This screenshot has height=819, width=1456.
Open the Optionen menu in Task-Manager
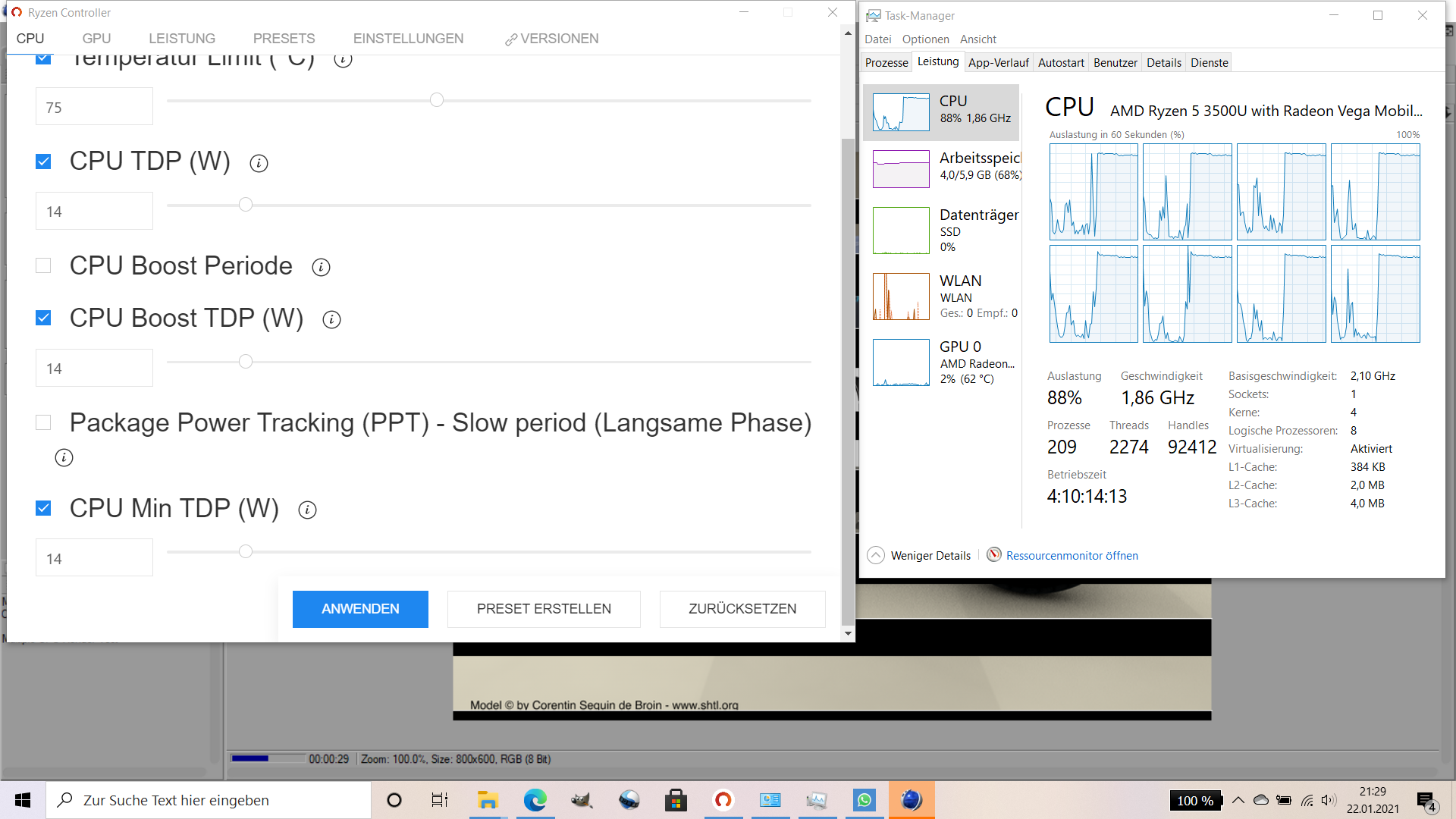coord(925,39)
